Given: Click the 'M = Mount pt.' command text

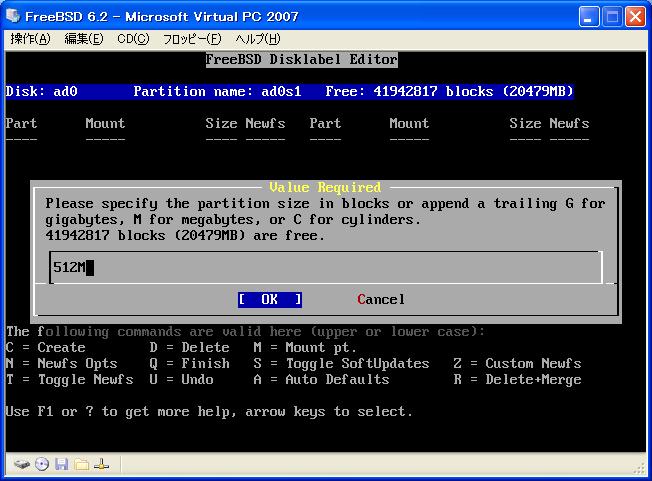Looking at the screenshot, I should (305, 348).
